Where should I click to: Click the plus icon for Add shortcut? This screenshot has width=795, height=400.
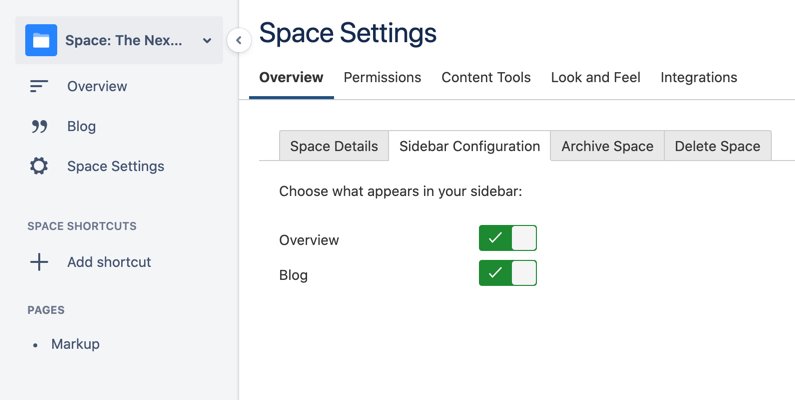pos(39,262)
